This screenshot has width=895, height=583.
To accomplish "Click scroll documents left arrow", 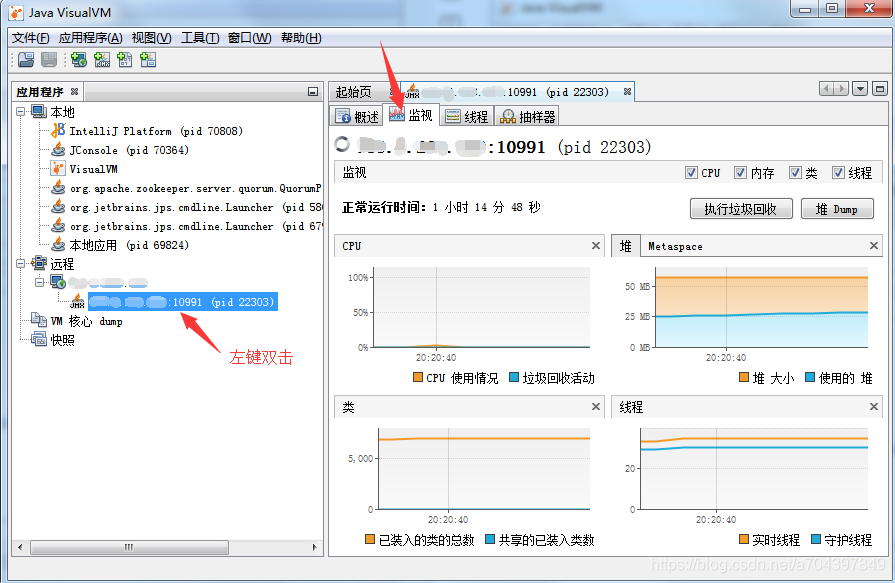I will [826, 89].
